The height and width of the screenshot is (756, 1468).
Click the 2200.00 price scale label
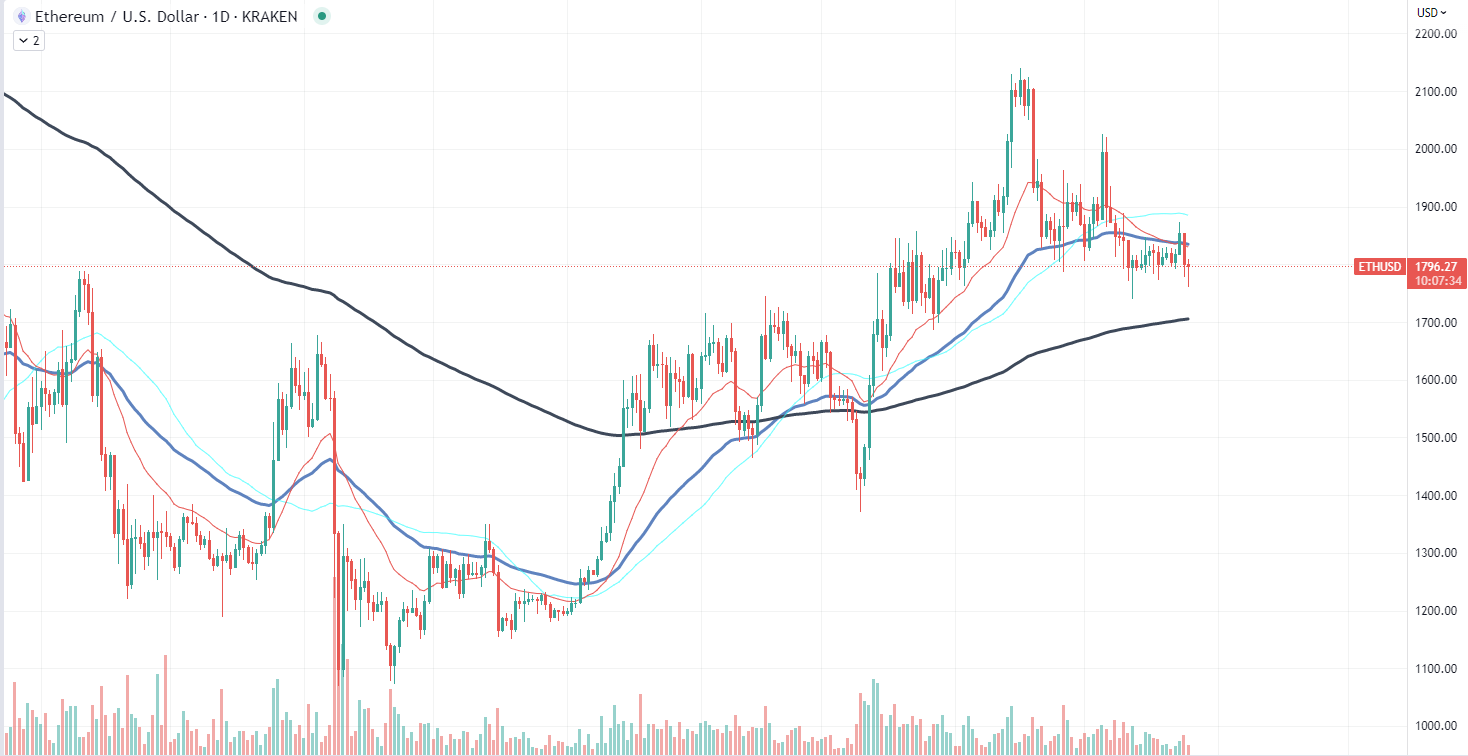coord(1434,34)
